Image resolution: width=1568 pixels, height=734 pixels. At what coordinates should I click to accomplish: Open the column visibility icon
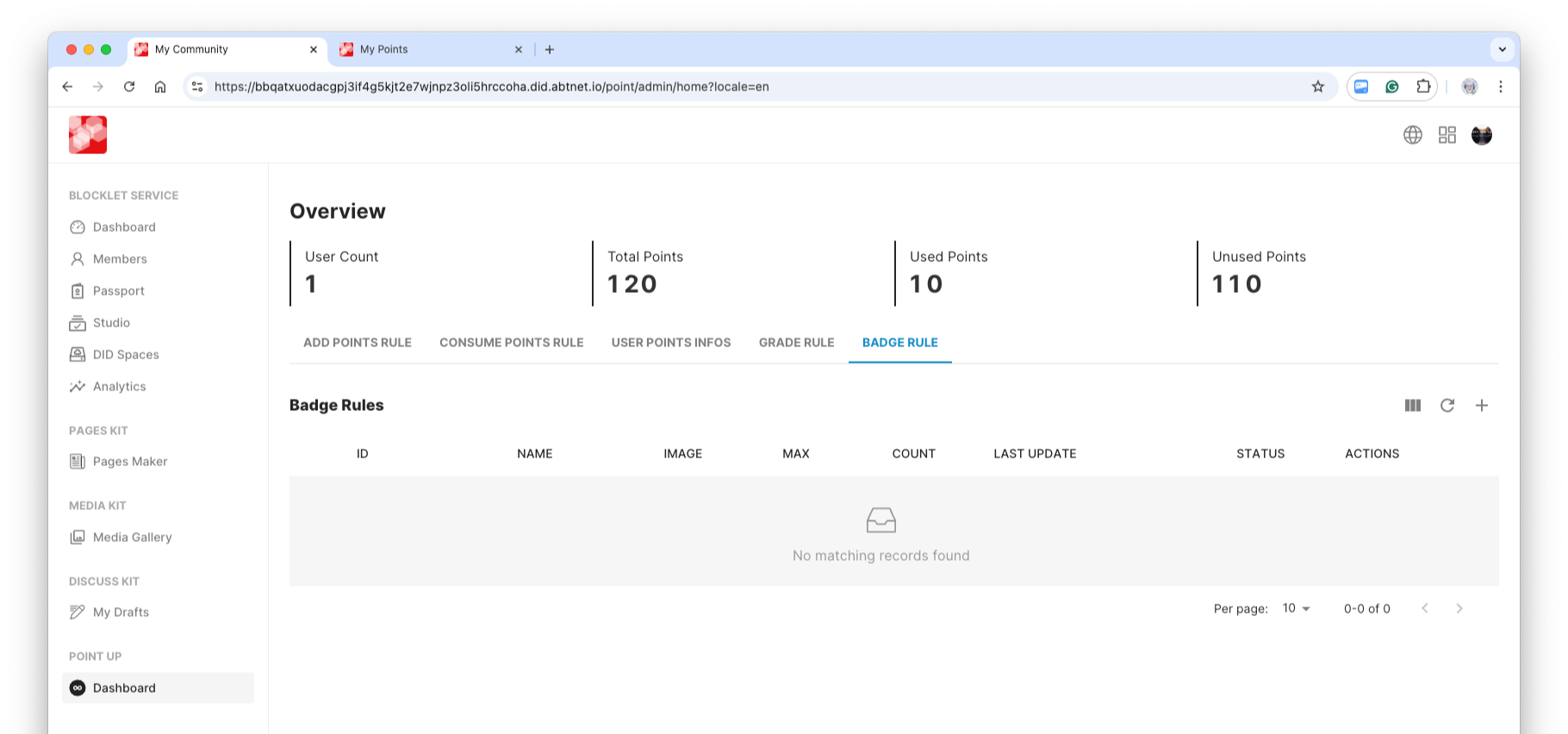1412,405
